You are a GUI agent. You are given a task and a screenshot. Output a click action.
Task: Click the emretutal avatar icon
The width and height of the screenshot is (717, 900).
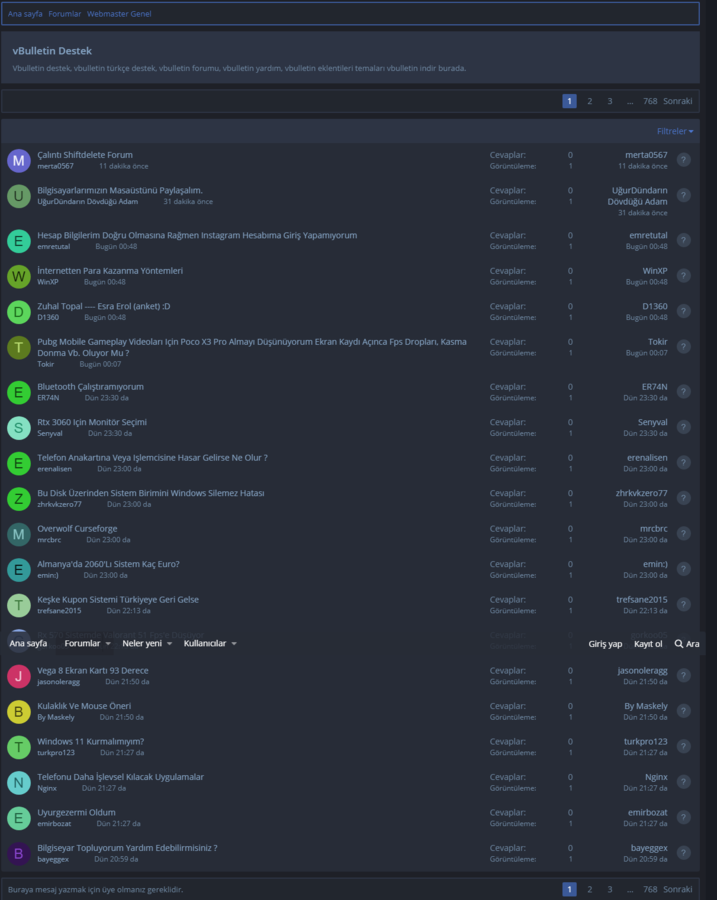click(x=18, y=241)
